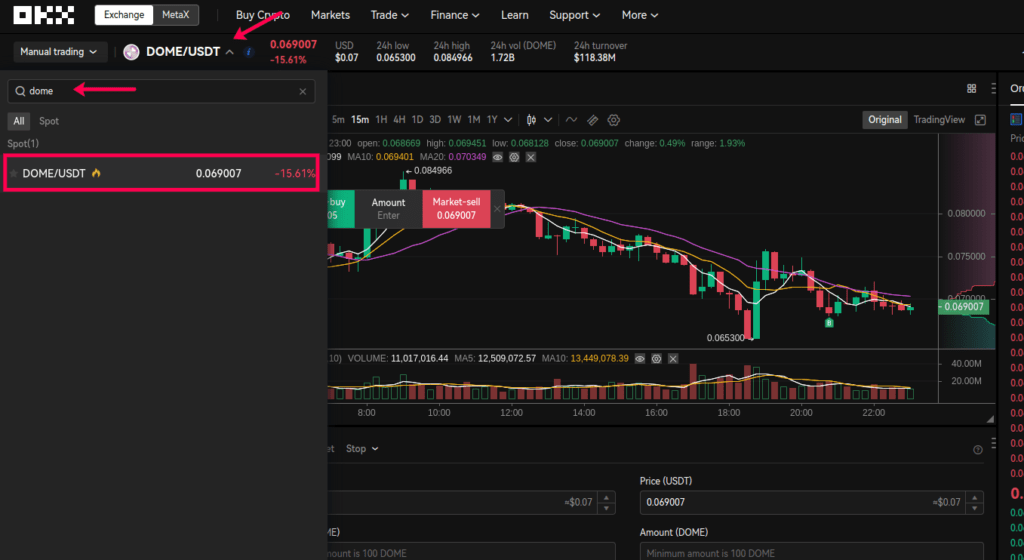
Task: Remove the MA indicator with X
Action: pos(530,157)
